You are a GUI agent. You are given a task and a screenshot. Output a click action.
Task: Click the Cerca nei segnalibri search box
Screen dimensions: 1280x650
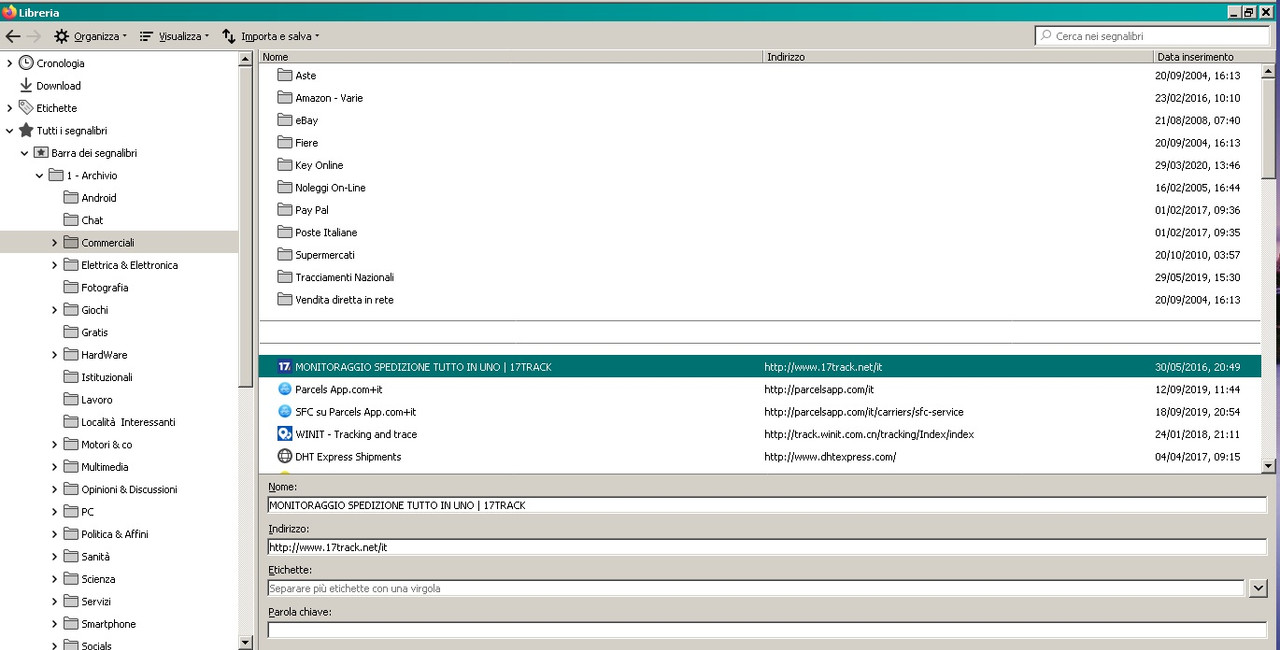(x=1153, y=36)
